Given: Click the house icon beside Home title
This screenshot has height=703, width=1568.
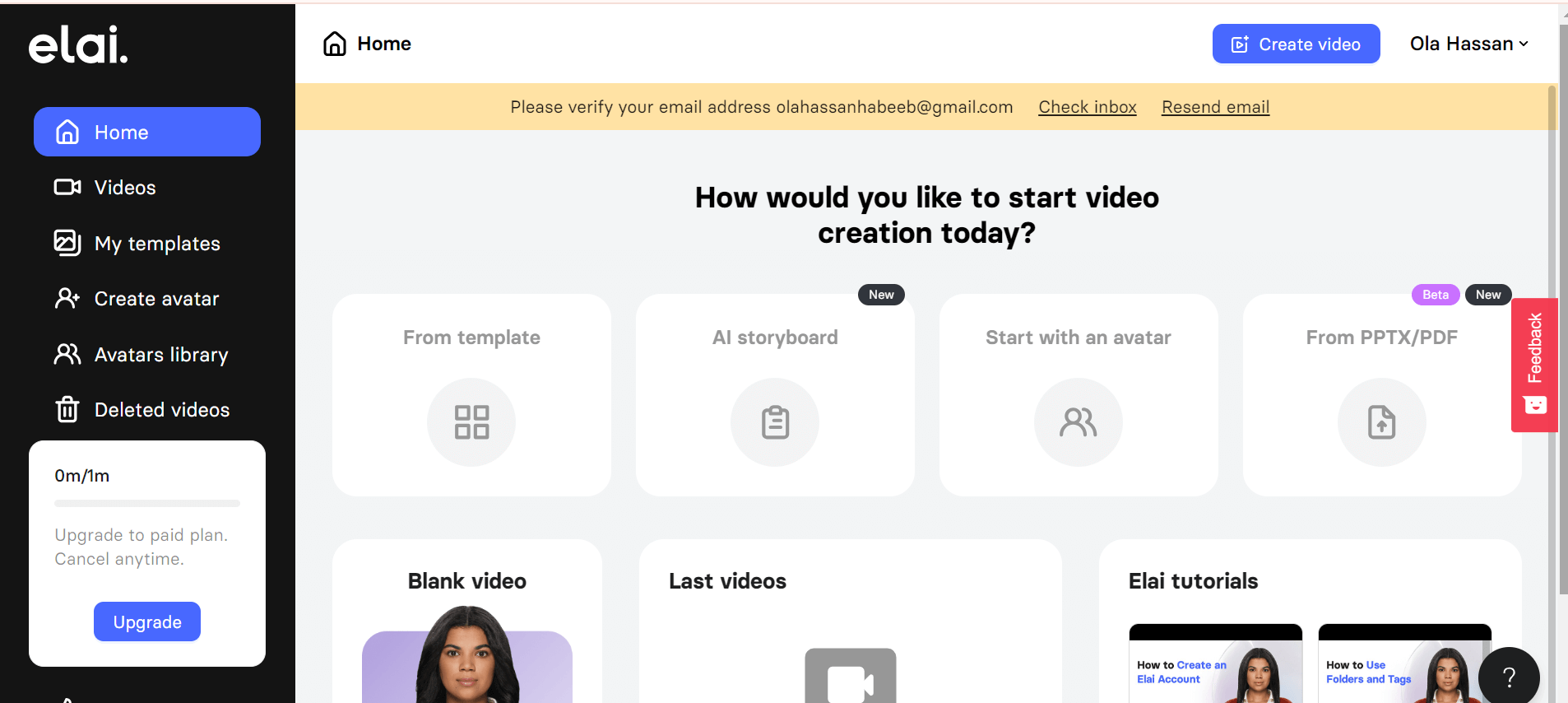Looking at the screenshot, I should click(335, 44).
